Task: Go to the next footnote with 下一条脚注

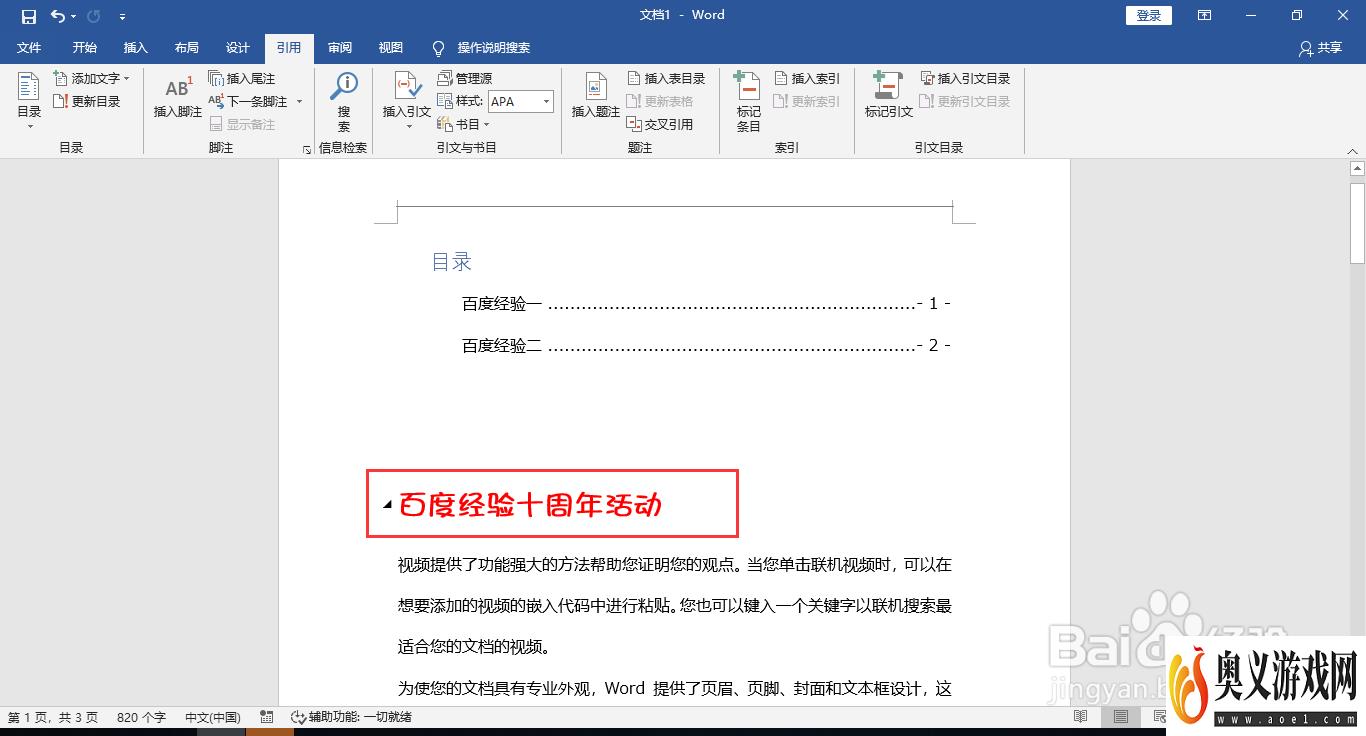Action: [x=248, y=101]
